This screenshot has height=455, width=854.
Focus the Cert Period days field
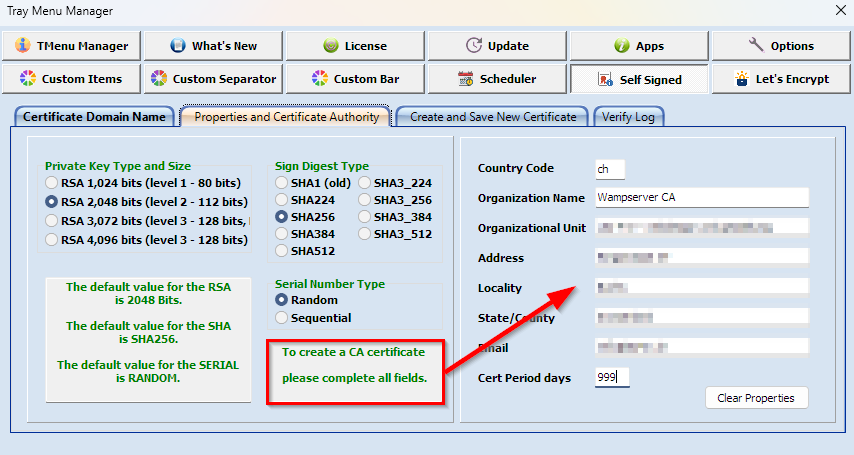pyautogui.click(x=611, y=378)
